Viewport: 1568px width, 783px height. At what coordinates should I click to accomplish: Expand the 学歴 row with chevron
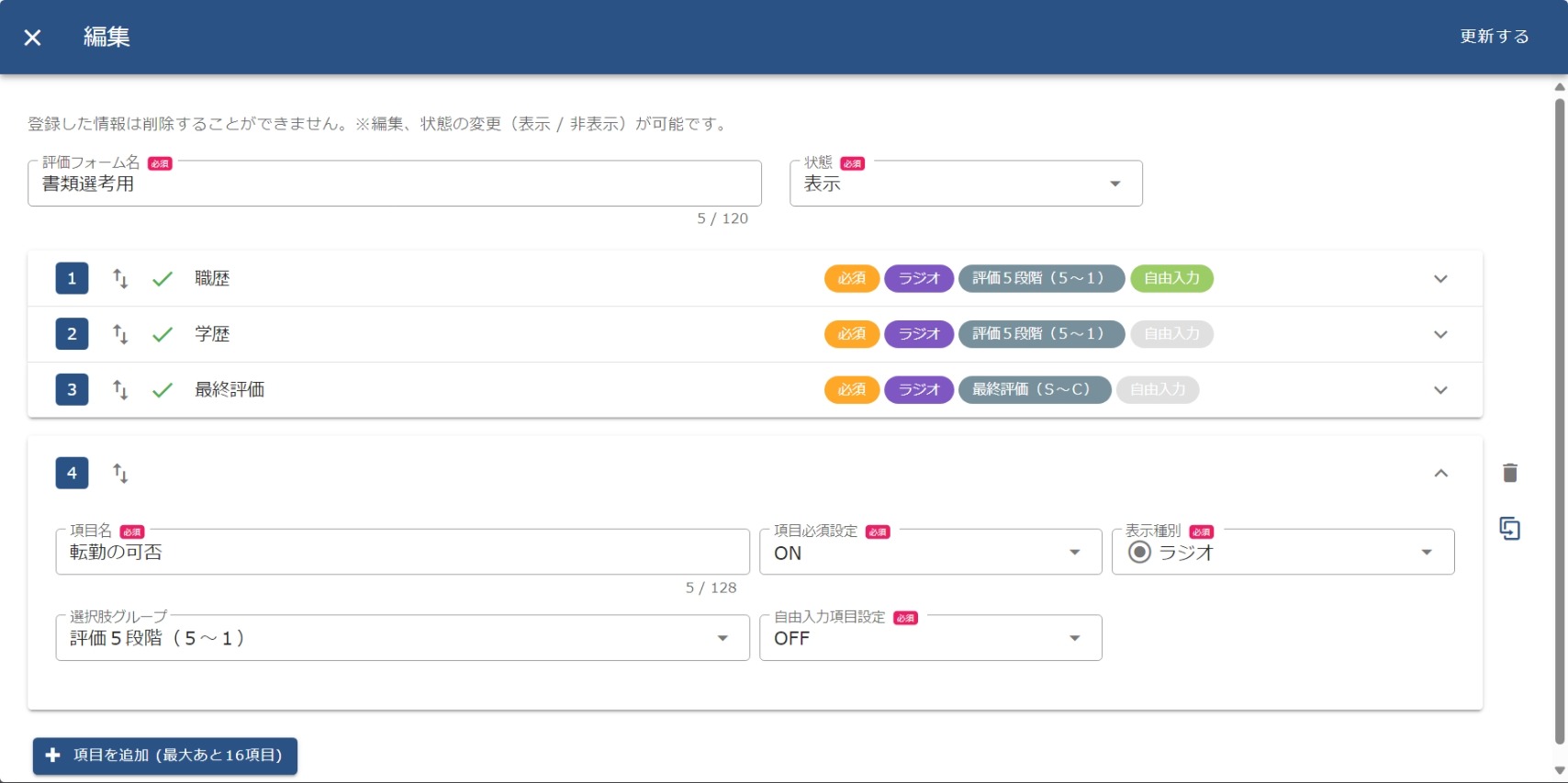coord(1440,335)
